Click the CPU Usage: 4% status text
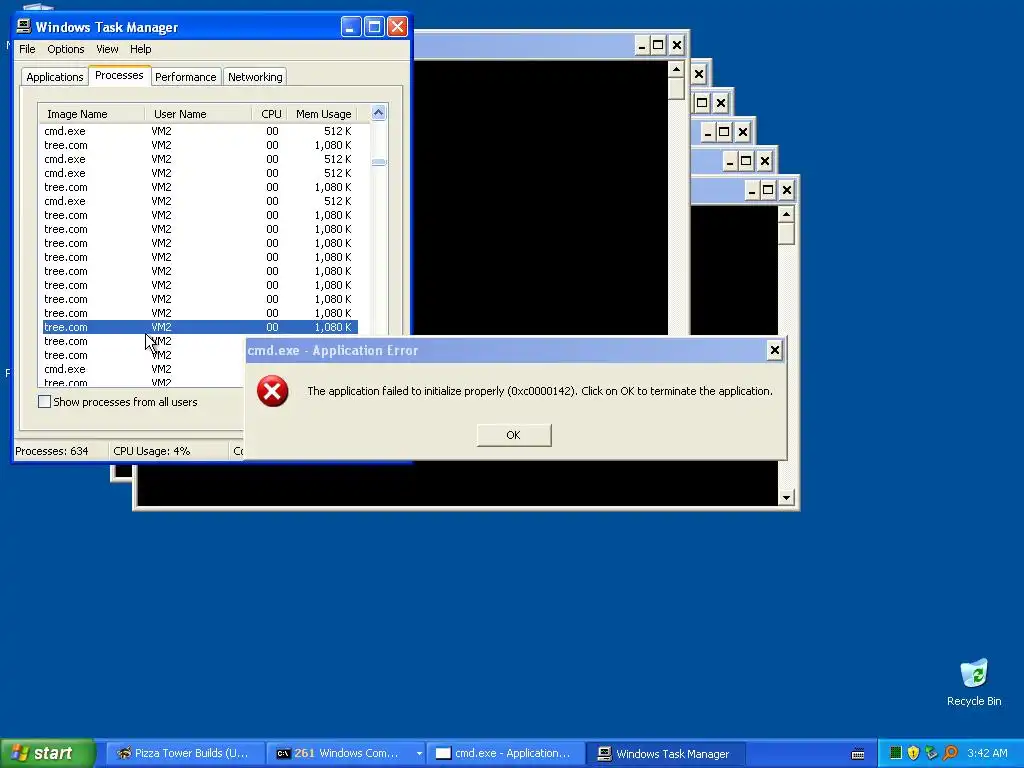Screen dimensions: 1024x768 (x=152, y=451)
